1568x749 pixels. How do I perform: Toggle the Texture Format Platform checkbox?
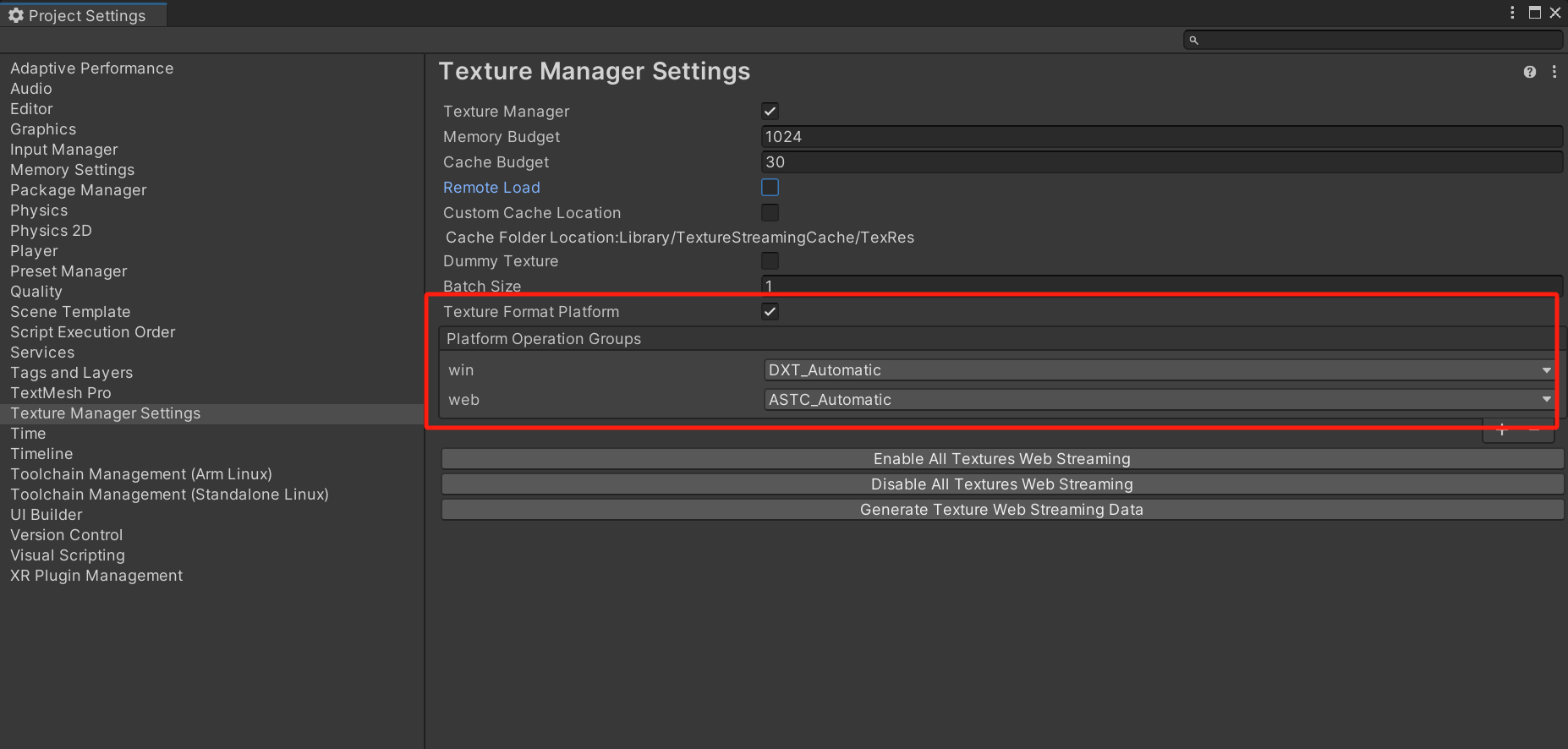point(770,312)
